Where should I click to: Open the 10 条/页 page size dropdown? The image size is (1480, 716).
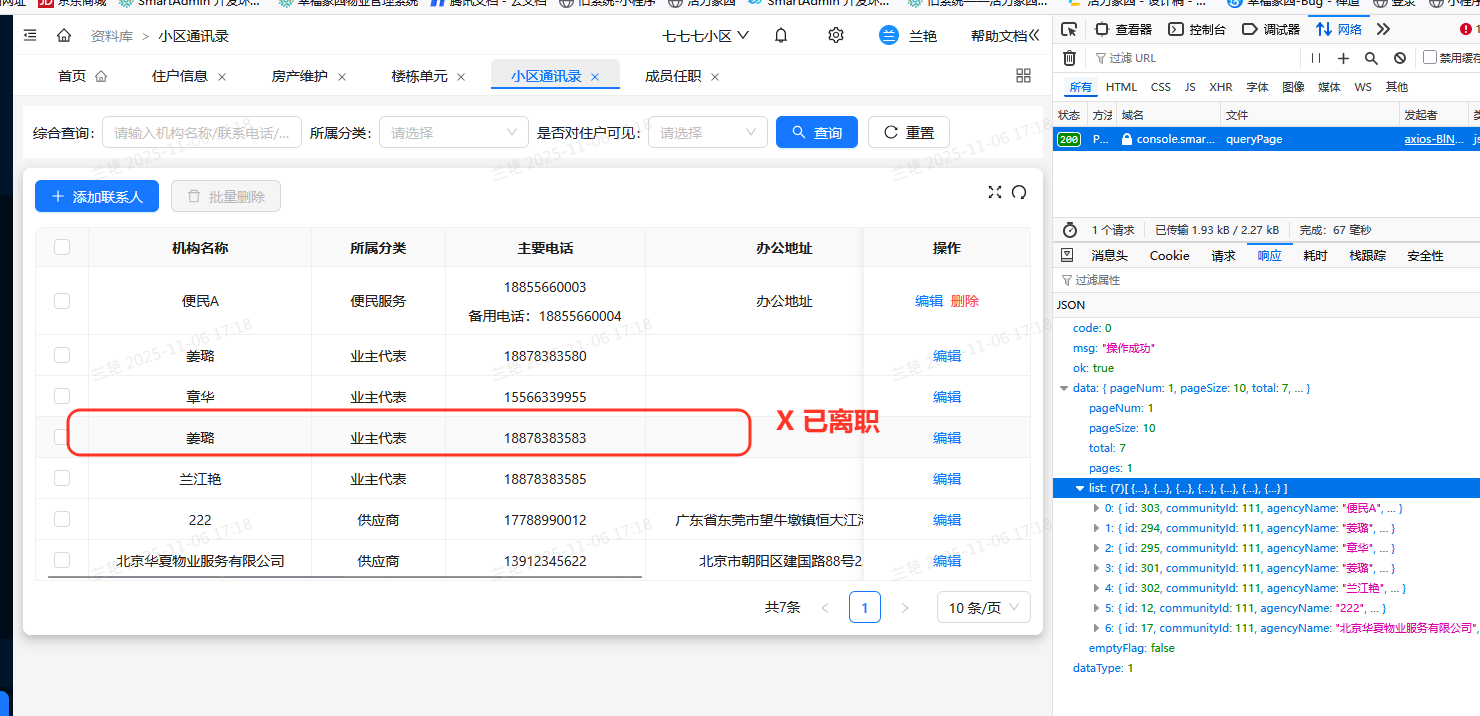point(983,607)
